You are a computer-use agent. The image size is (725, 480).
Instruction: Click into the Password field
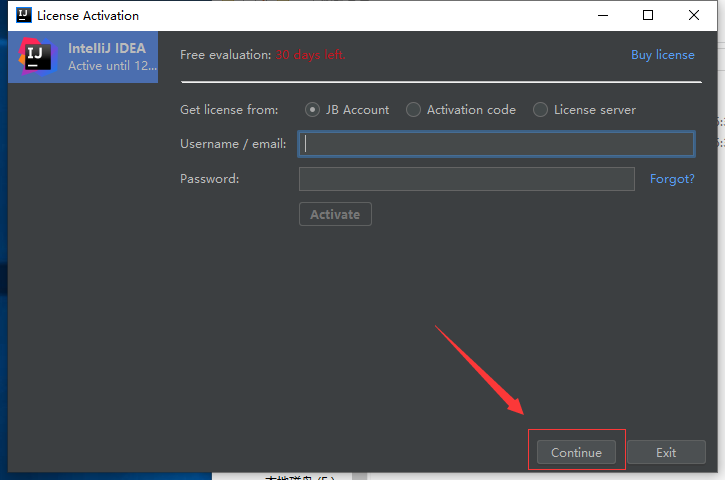click(x=466, y=179)
